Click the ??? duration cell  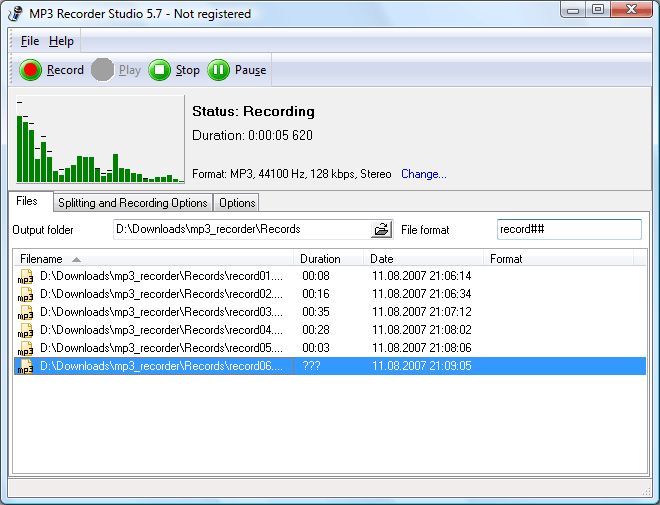(x=311, y=366)
